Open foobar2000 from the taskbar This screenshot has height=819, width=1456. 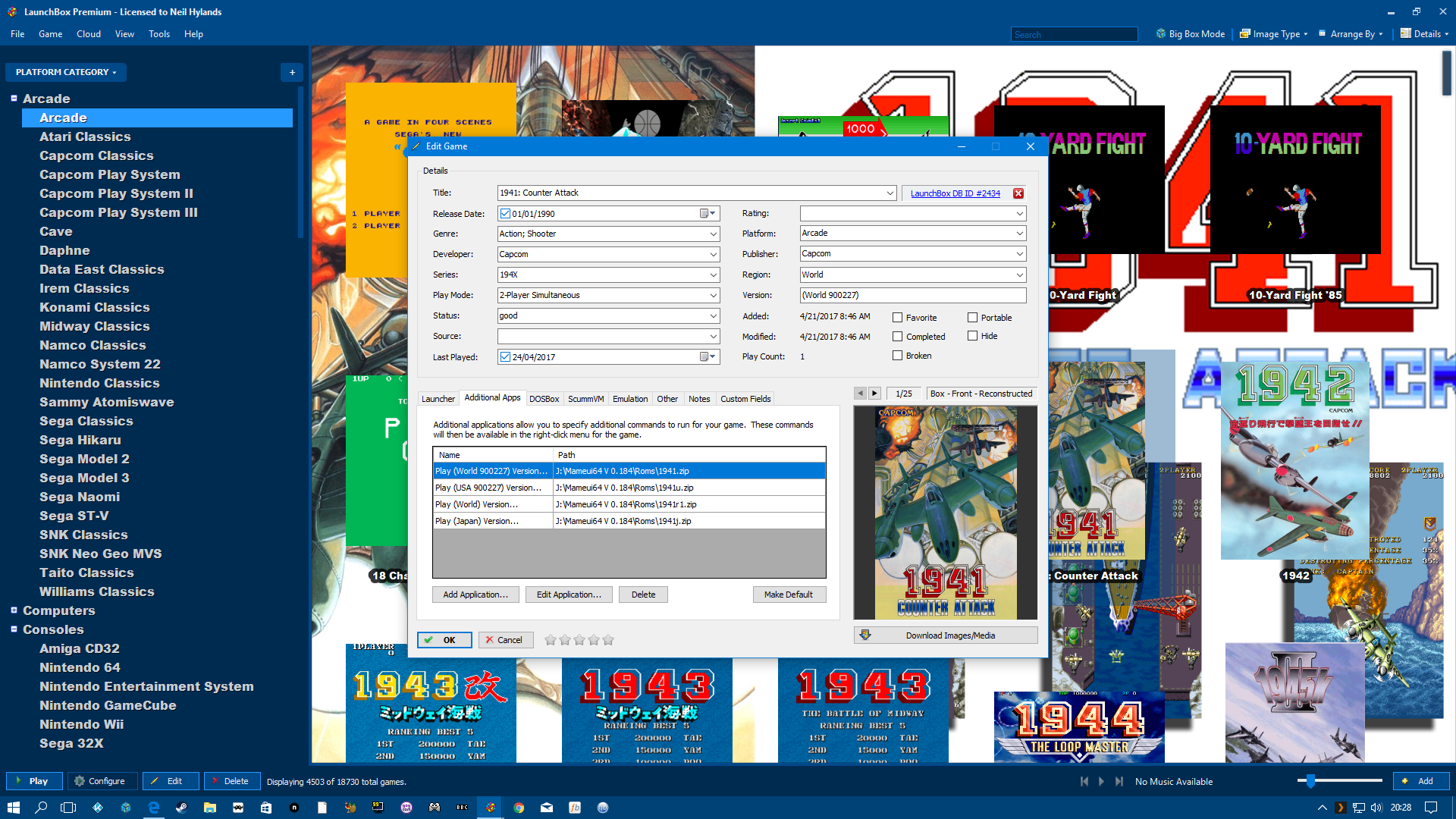[575, 808]
